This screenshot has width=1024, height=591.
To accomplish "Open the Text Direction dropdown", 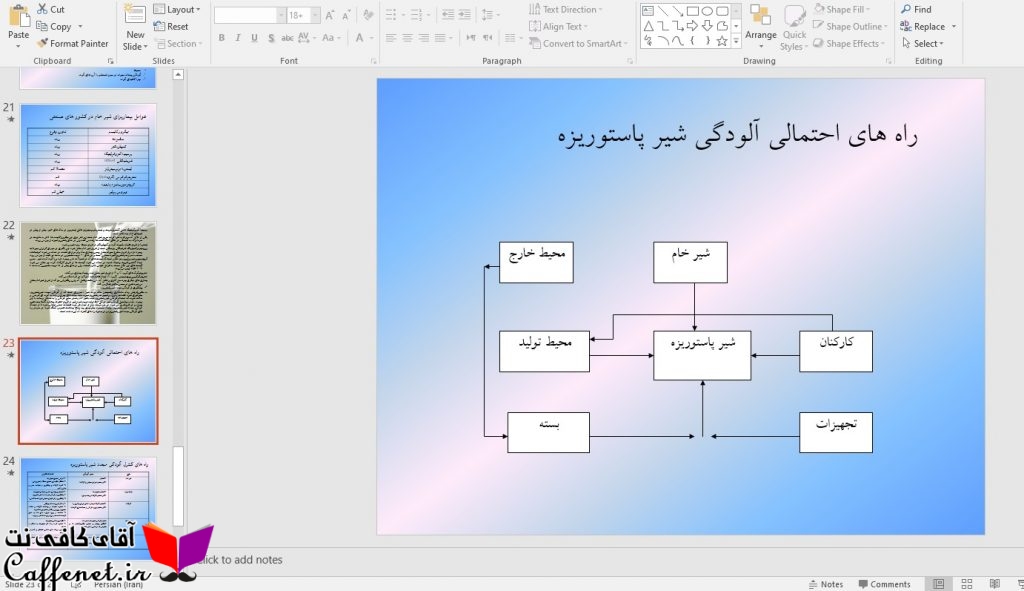I will click(x=566, y=9).
